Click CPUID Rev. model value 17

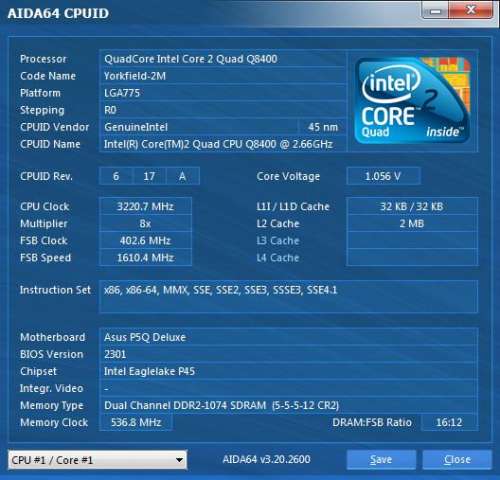coord(149,176)
